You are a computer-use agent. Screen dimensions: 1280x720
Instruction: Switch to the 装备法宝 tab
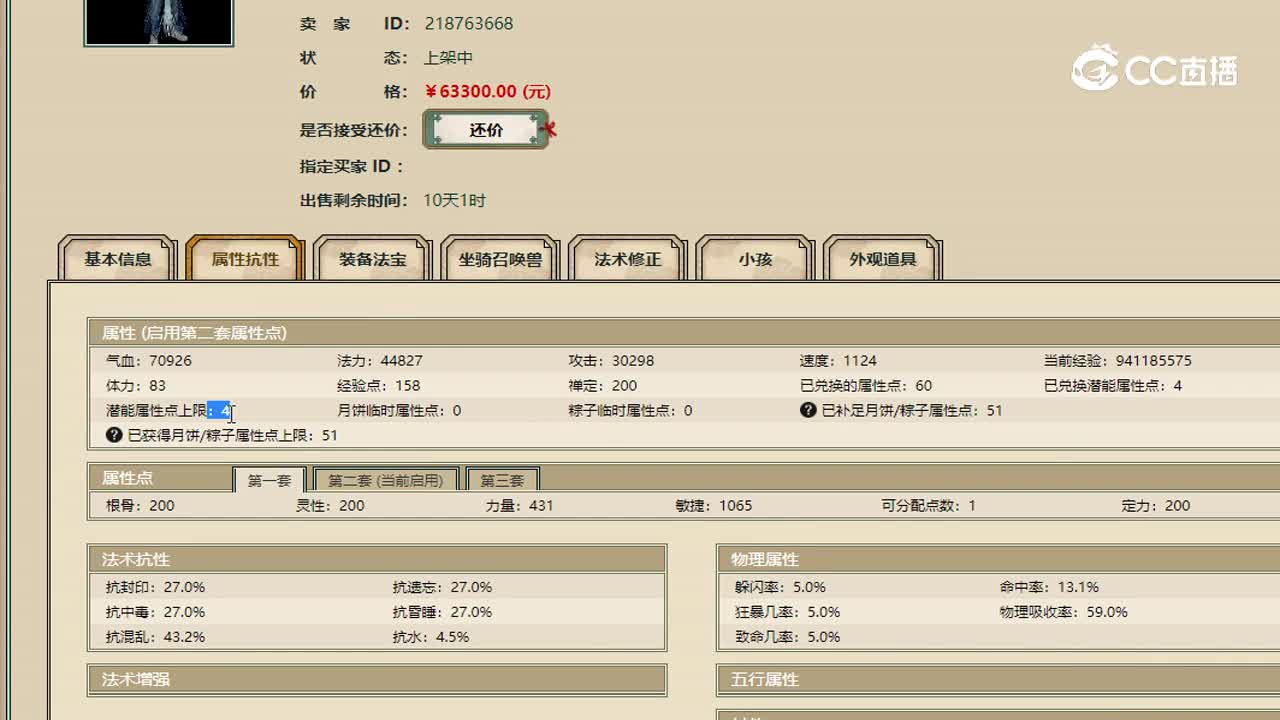click(372, 259)
